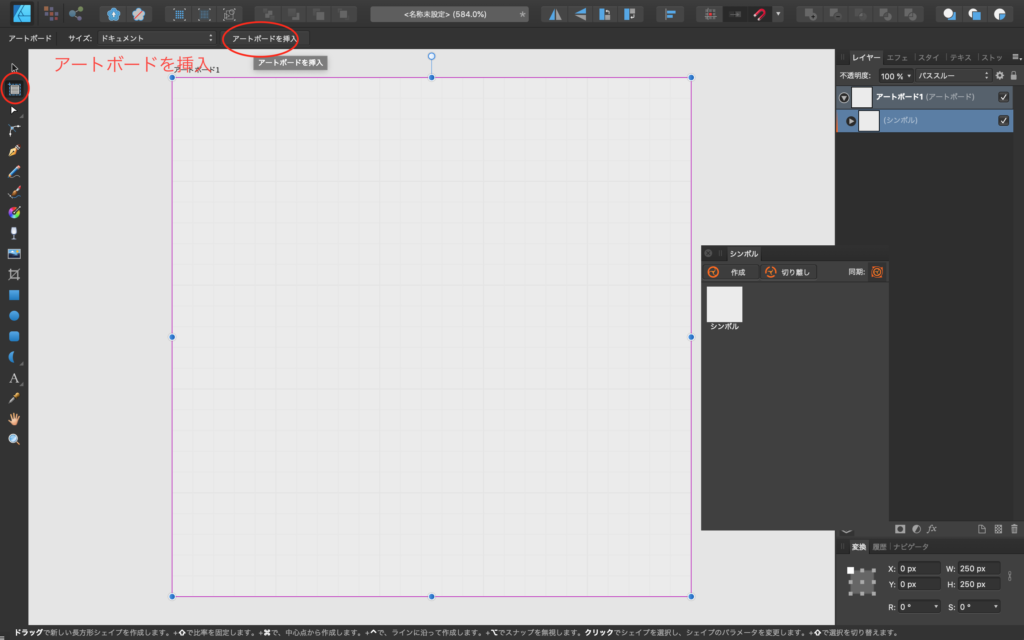Screen dimensions: 1024x640
Task: Toggle the layer lock icon
Action: 1014,76
